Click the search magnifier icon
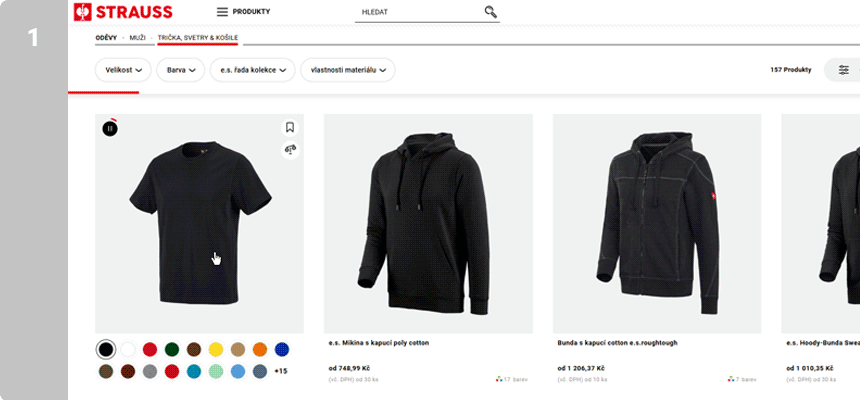 [490, 12]
